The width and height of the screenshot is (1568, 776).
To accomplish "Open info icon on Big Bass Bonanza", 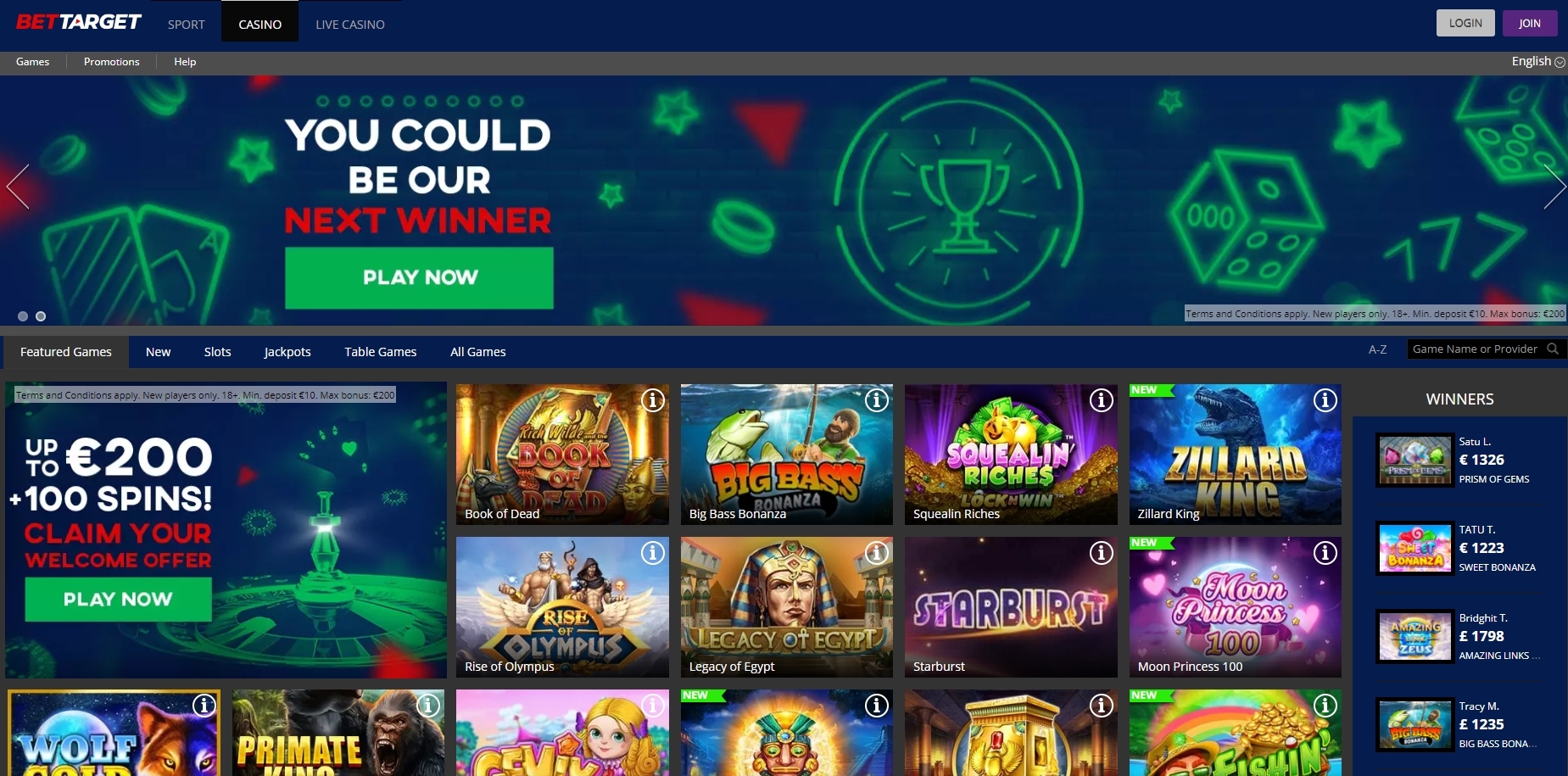I will pos(877,400).
